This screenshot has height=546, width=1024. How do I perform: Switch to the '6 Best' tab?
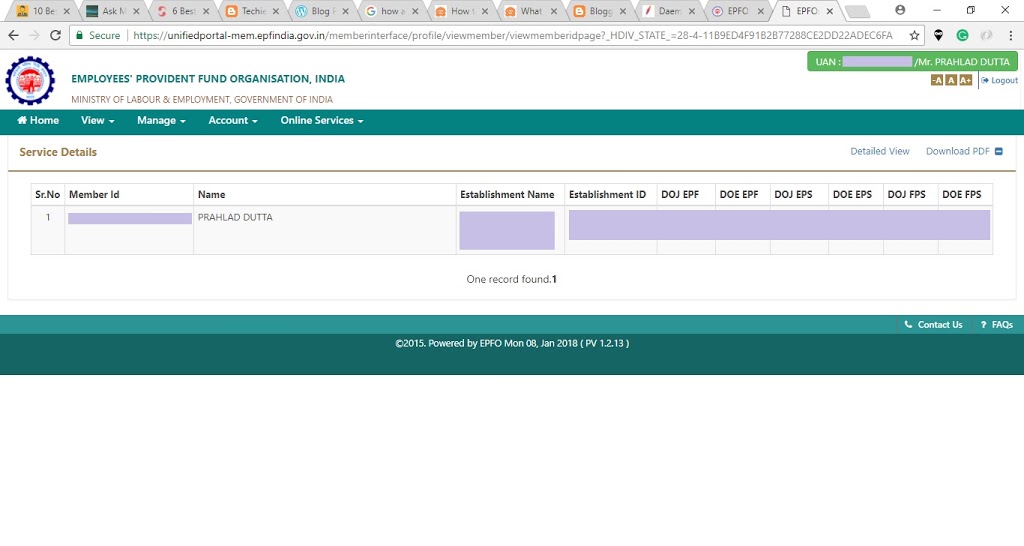point(184,11)
